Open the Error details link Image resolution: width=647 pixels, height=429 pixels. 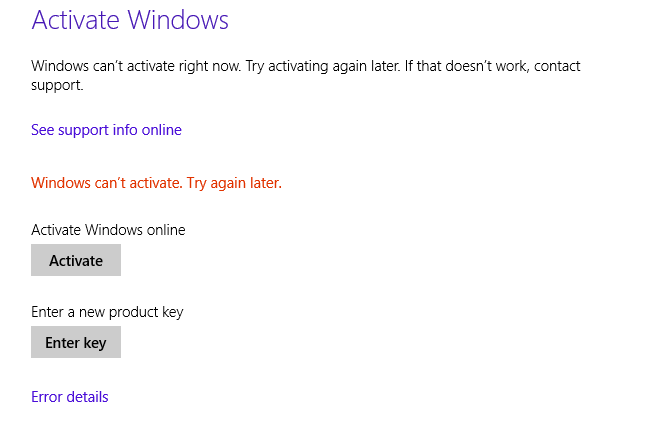(70, 397)
